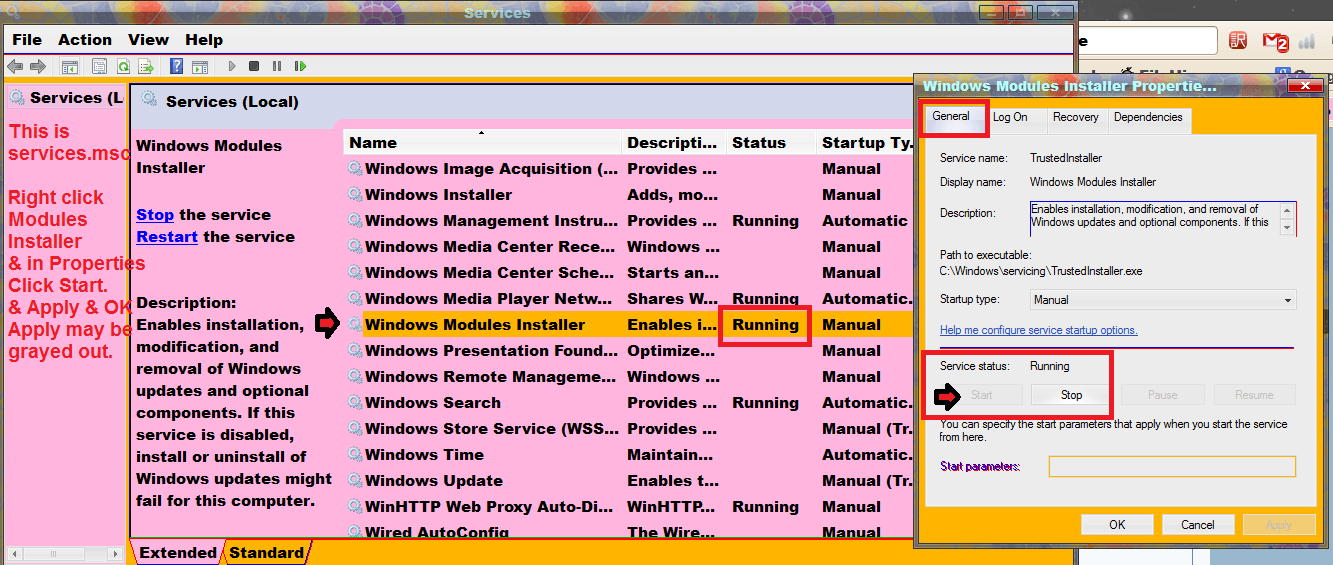Click the gray signal bars browser icon
1333x565 pixels.
(1307, 42)
